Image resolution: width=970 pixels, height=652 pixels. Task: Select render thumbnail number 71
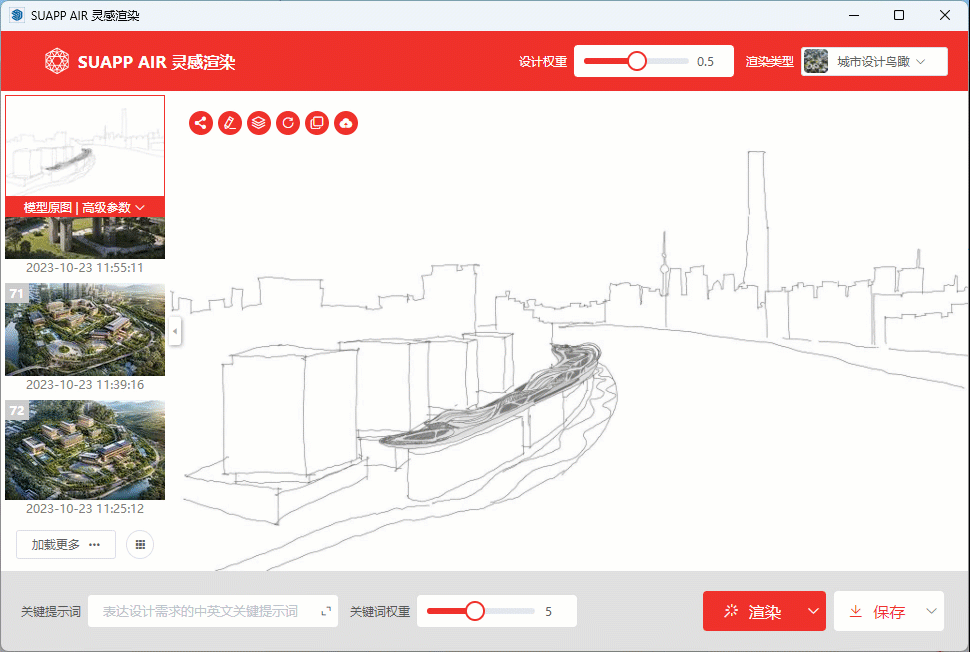[x=85, y=329]
